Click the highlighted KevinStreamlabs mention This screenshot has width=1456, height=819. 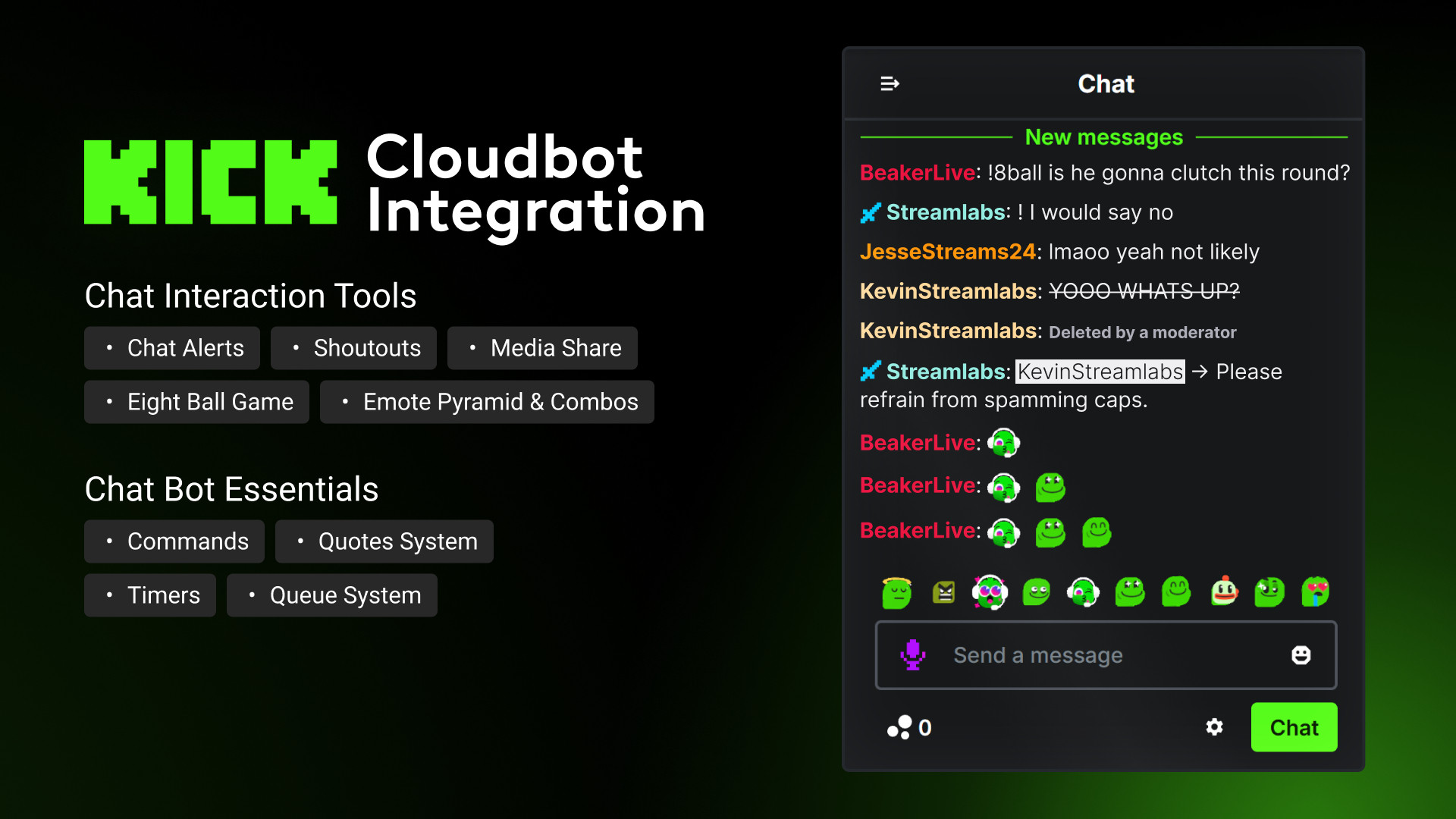[1100, 372]
